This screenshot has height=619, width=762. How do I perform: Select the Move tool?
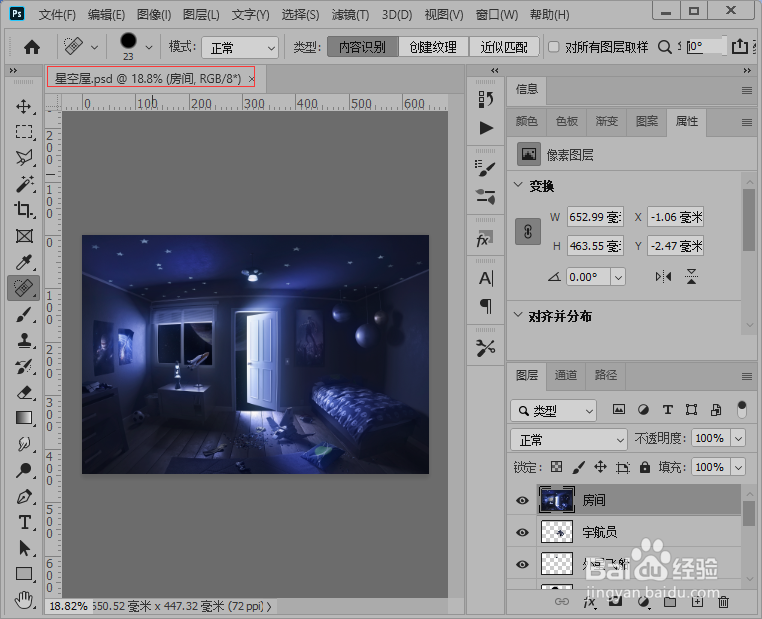pyautogui.click(x=24, y=106)
